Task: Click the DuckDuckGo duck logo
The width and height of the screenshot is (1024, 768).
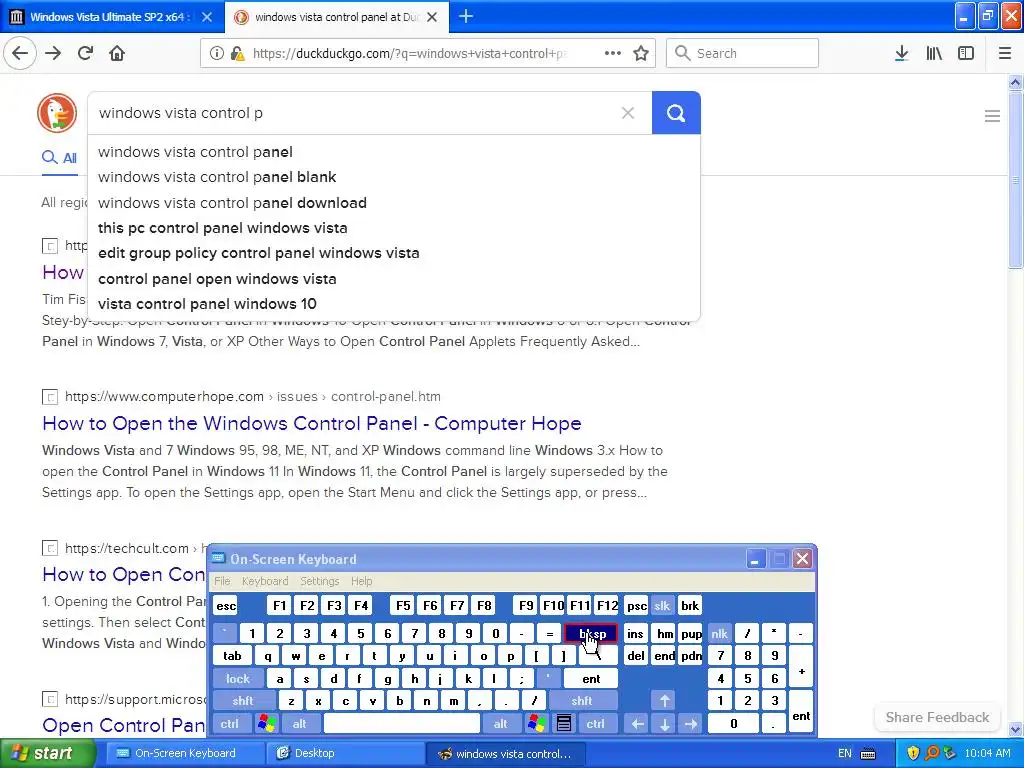Action: click(x=57, y=112)
